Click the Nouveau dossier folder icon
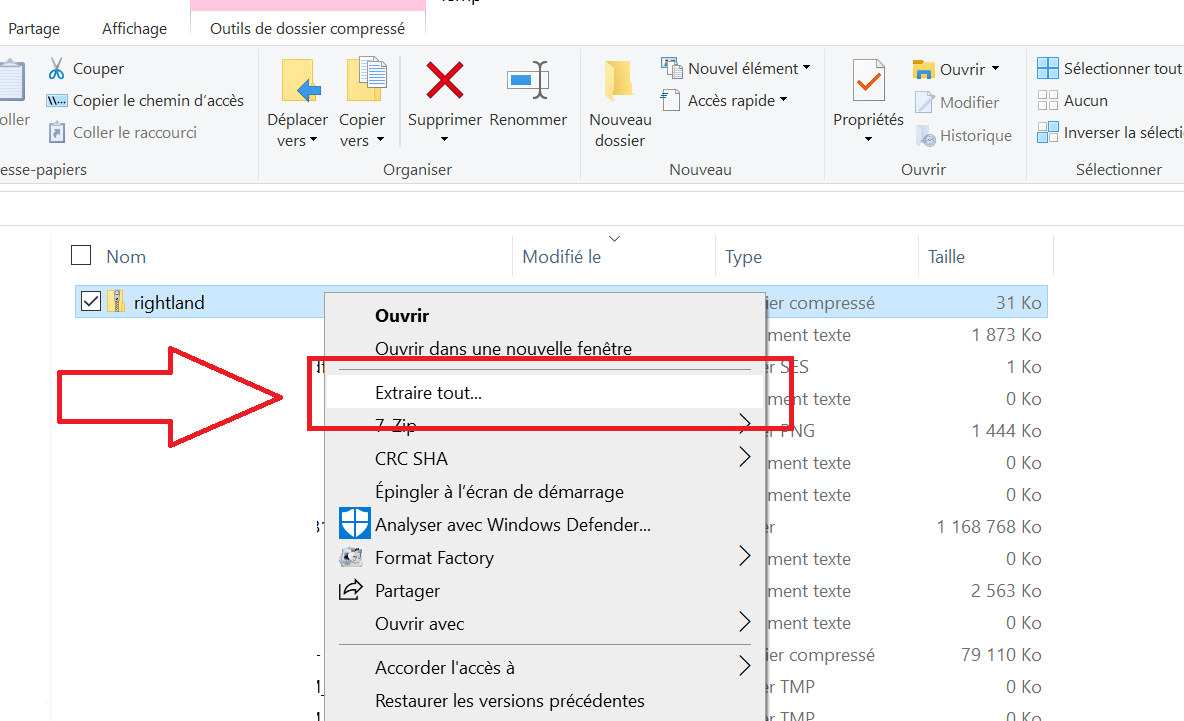This screenshot has width=1184, height=721. [619, 80]
